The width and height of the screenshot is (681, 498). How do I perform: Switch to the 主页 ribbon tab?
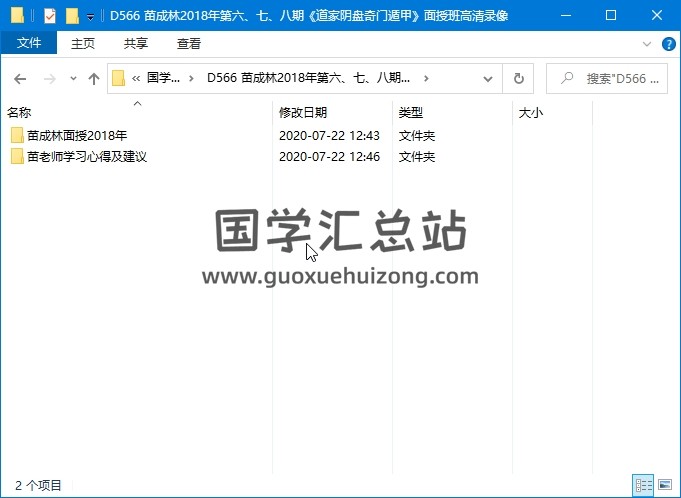coord(83,43)
